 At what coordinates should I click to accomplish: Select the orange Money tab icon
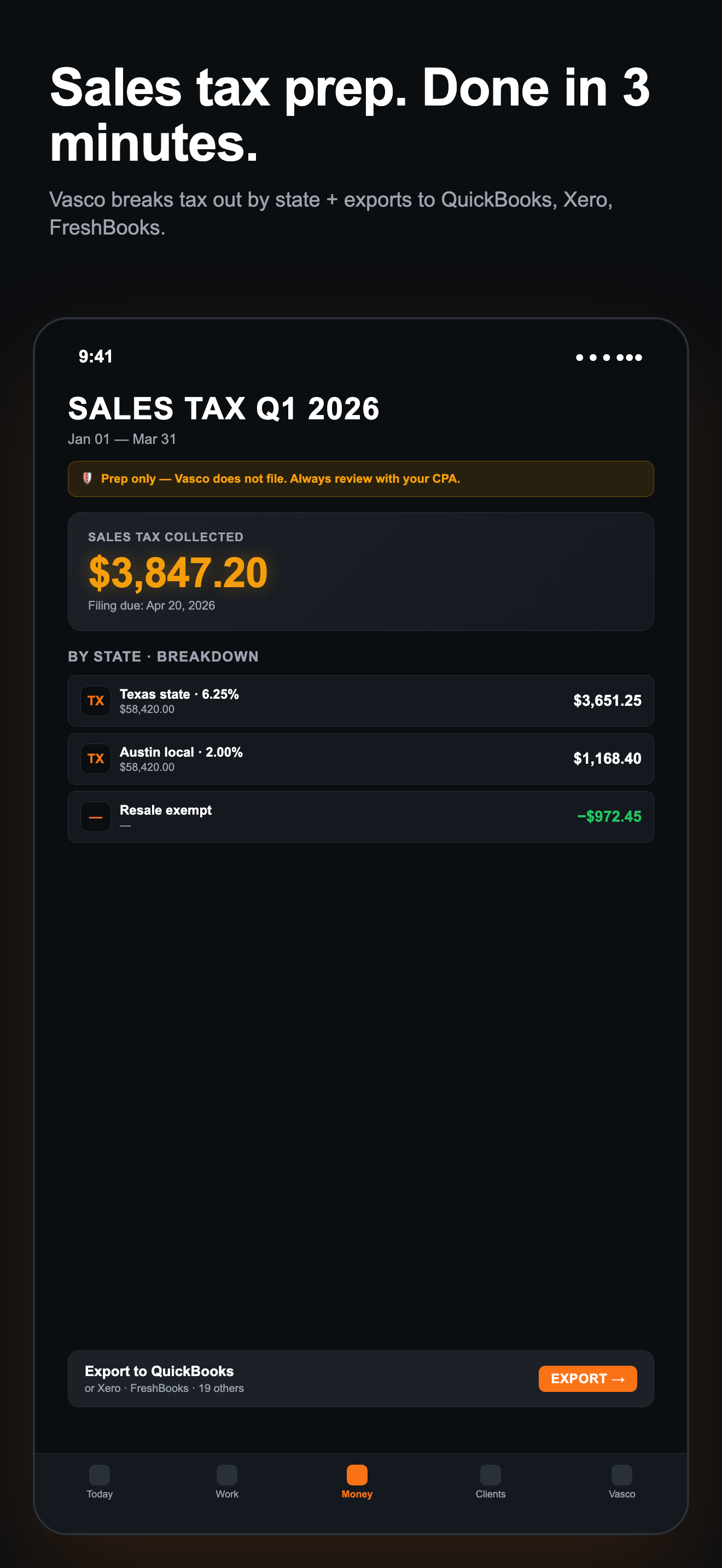point(357,1475)
